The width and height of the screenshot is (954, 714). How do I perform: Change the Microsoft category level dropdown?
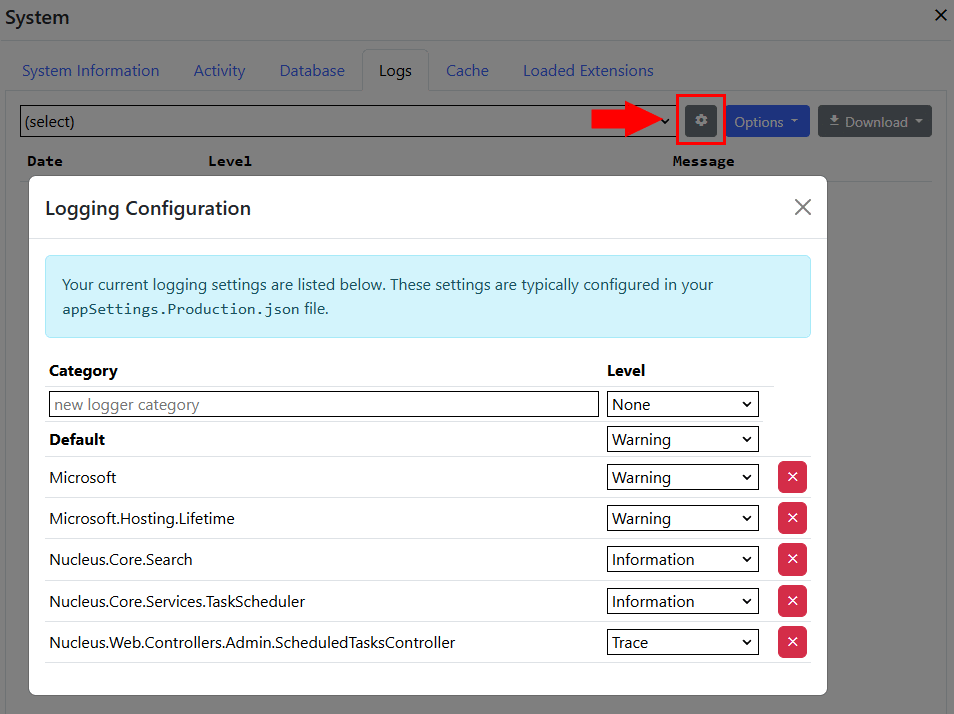click(682, 477)
